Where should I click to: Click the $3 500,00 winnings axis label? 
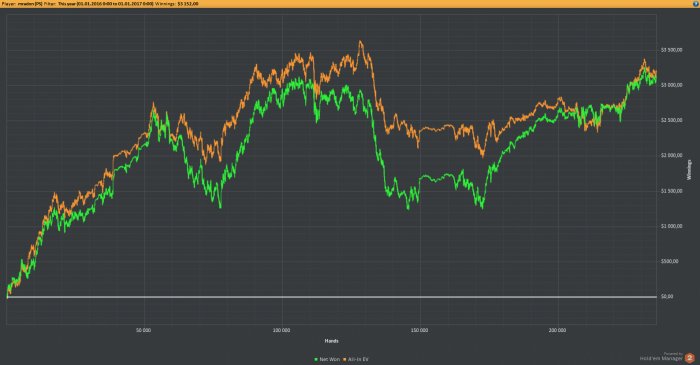(x=671, y=50)
